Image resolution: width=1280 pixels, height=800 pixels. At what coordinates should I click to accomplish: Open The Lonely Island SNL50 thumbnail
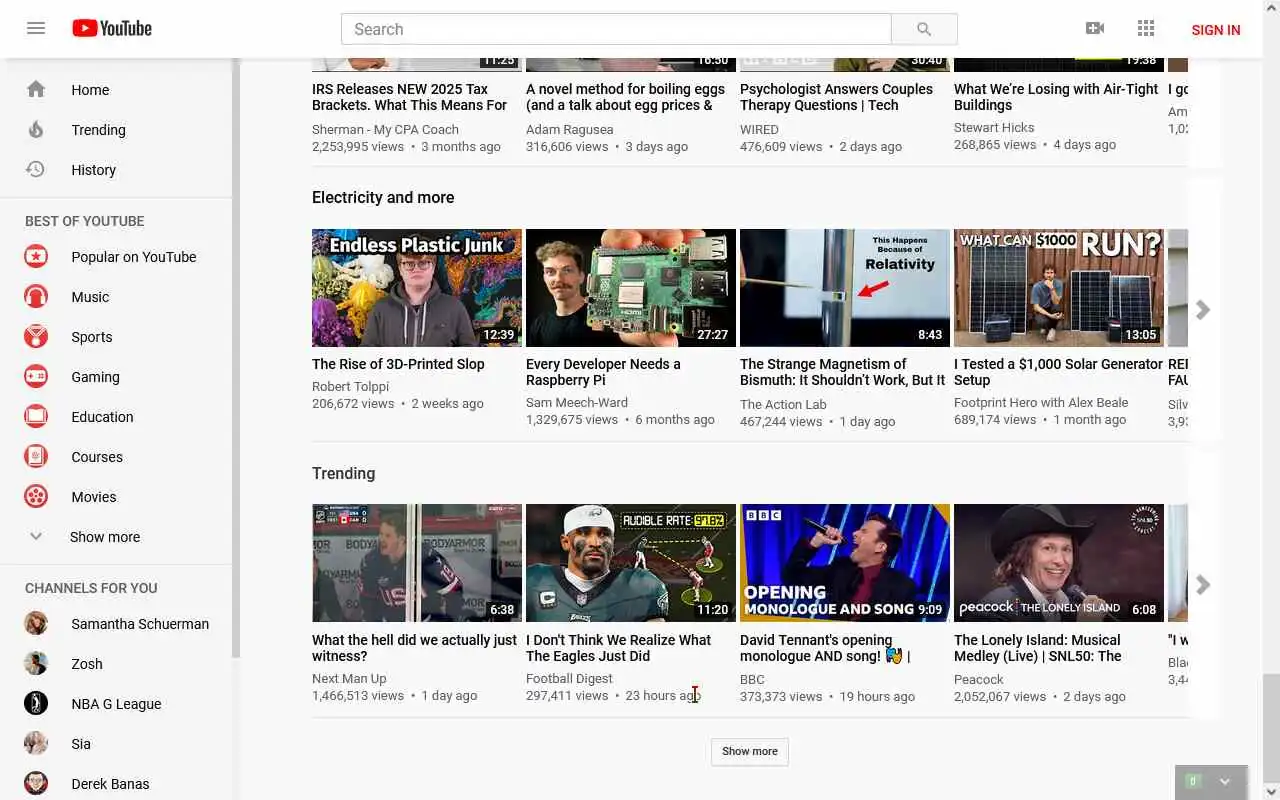[x=1059, y=563]
